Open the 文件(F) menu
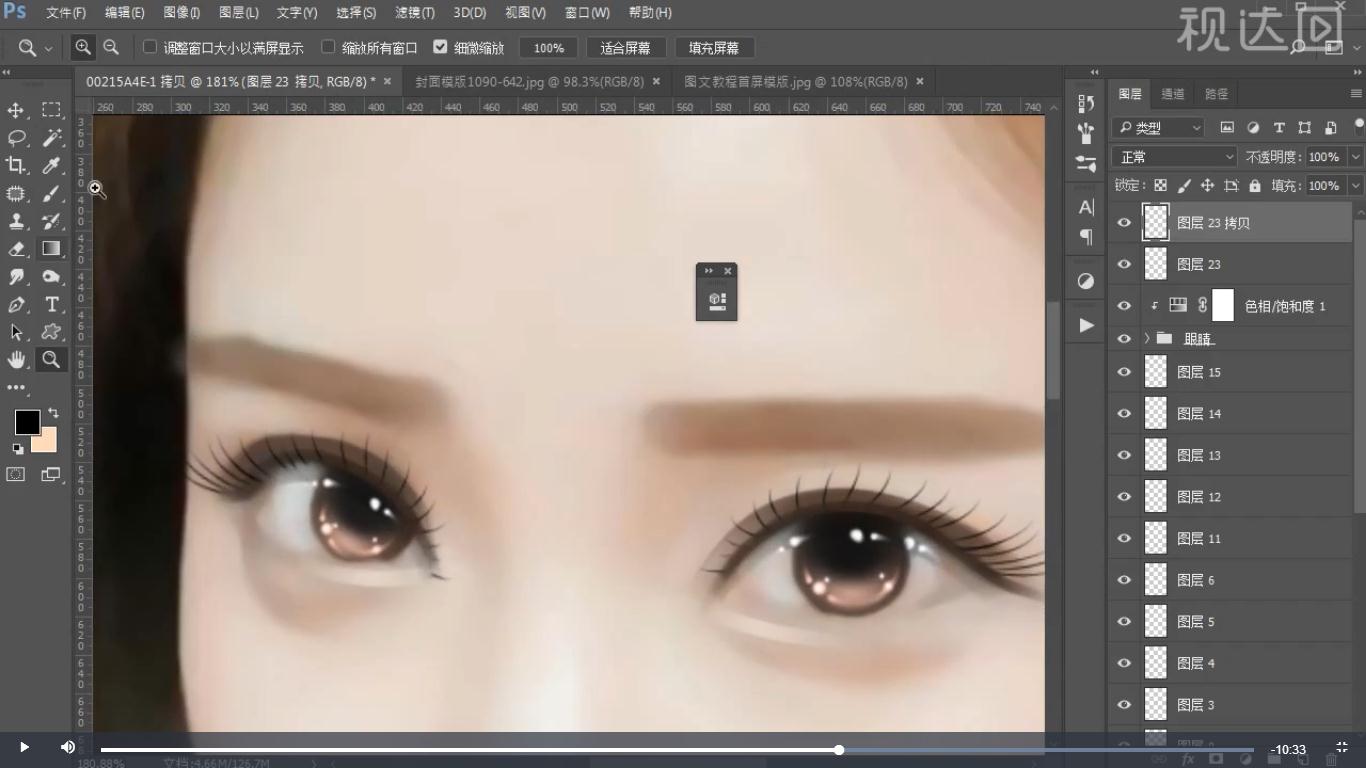Image resolution: width=1366 pixels, height=768 pixels. pos(66,13)
